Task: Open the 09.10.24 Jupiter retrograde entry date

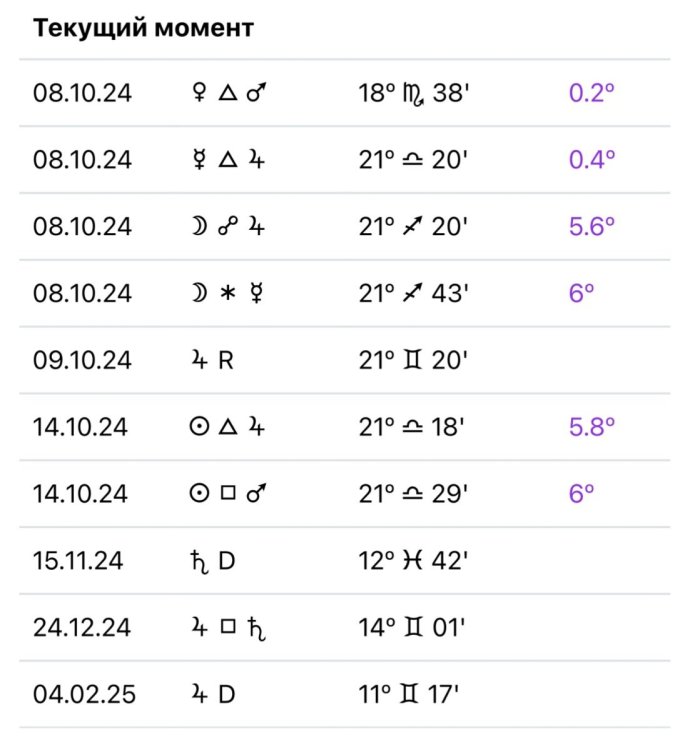Action: [82, 360]
